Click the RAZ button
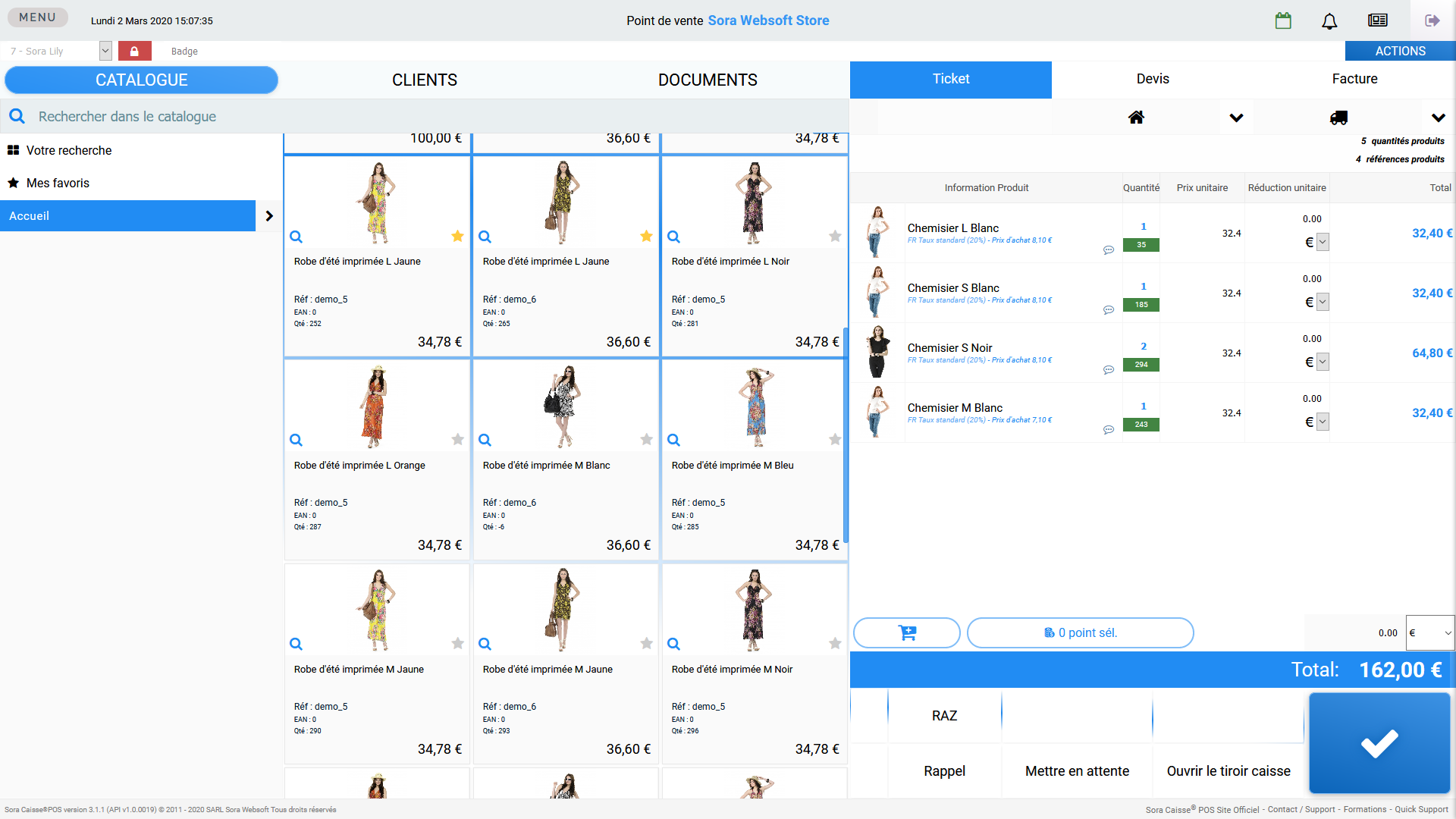The width and height of the screenshot is (1456, 819). pyautogui.click(x=944, y=716)
